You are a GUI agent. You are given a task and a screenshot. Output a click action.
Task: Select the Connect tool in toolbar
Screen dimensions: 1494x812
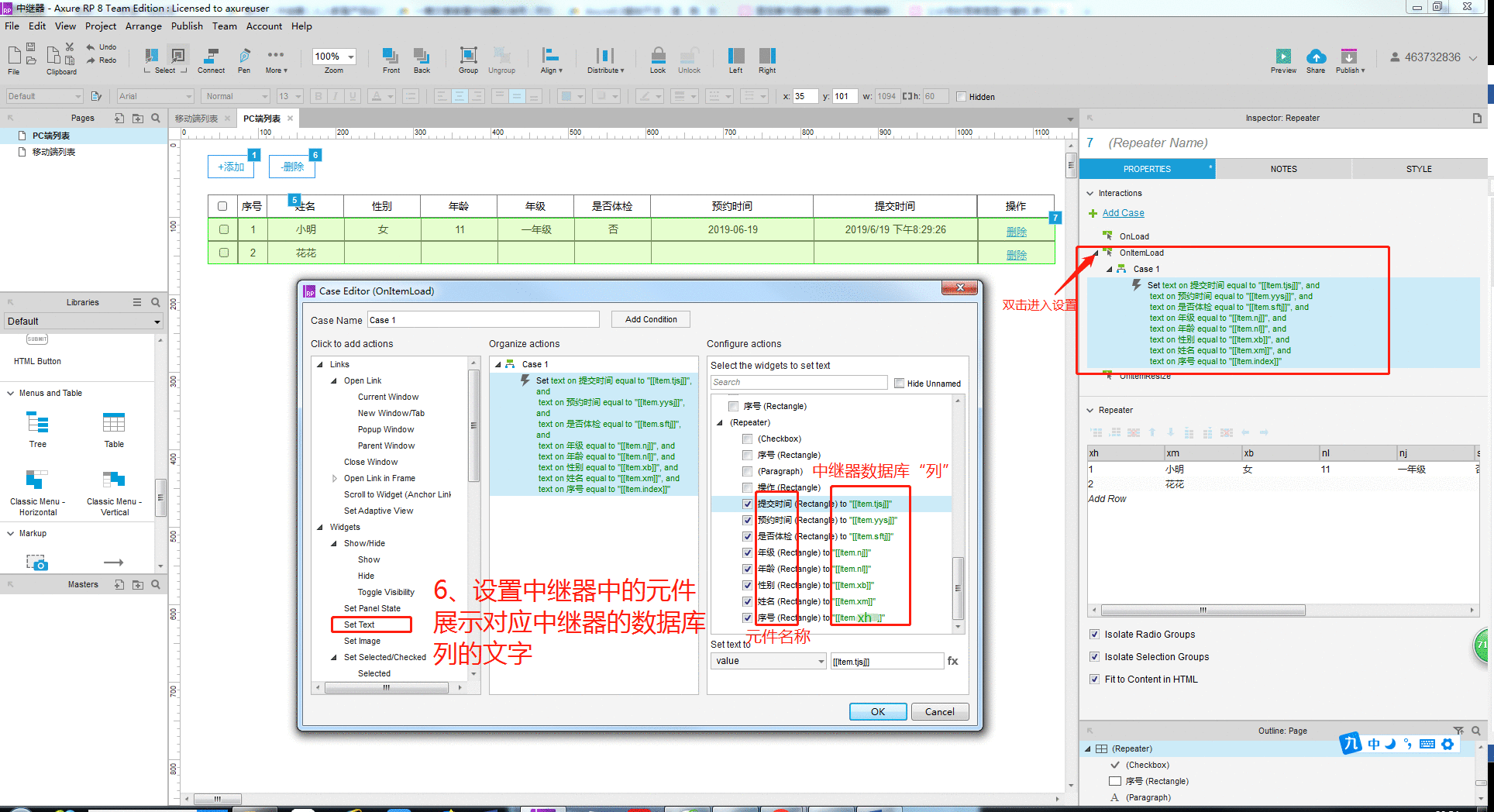[211, 60]
